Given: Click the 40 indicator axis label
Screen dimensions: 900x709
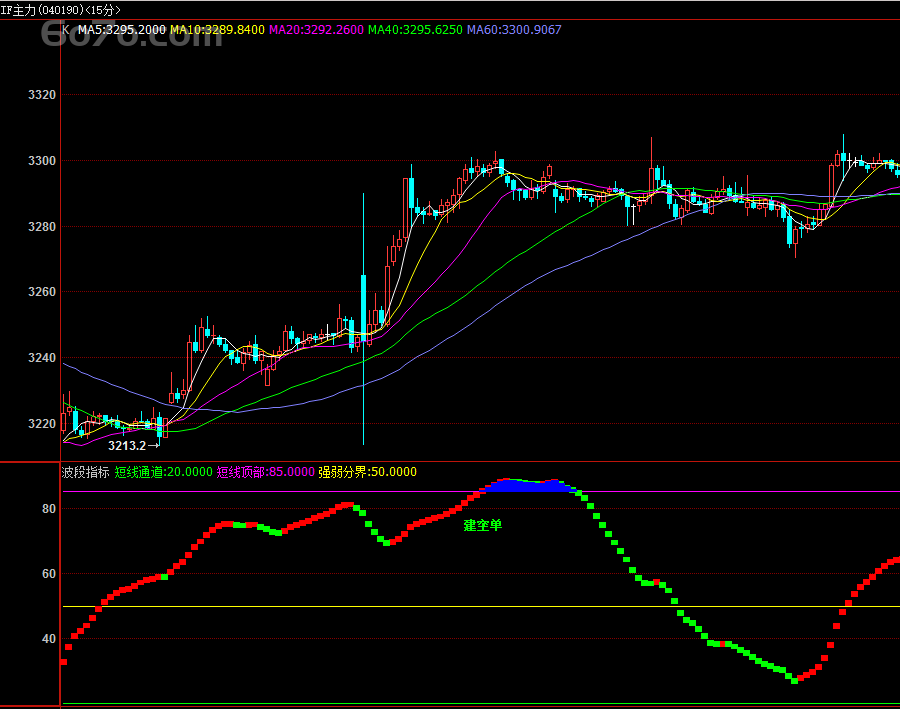Looking at the screenshot, I should pos(49,638).
